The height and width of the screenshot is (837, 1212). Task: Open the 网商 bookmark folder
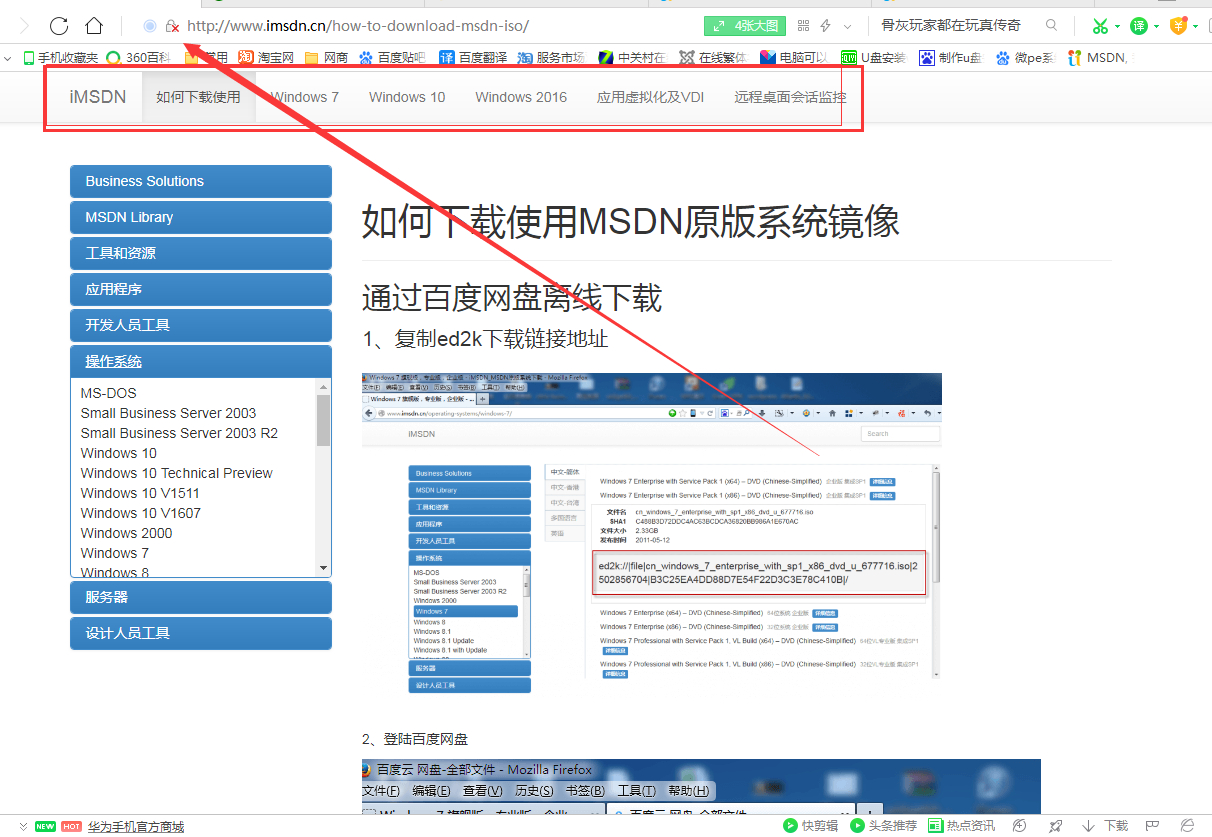pos(326,58)
